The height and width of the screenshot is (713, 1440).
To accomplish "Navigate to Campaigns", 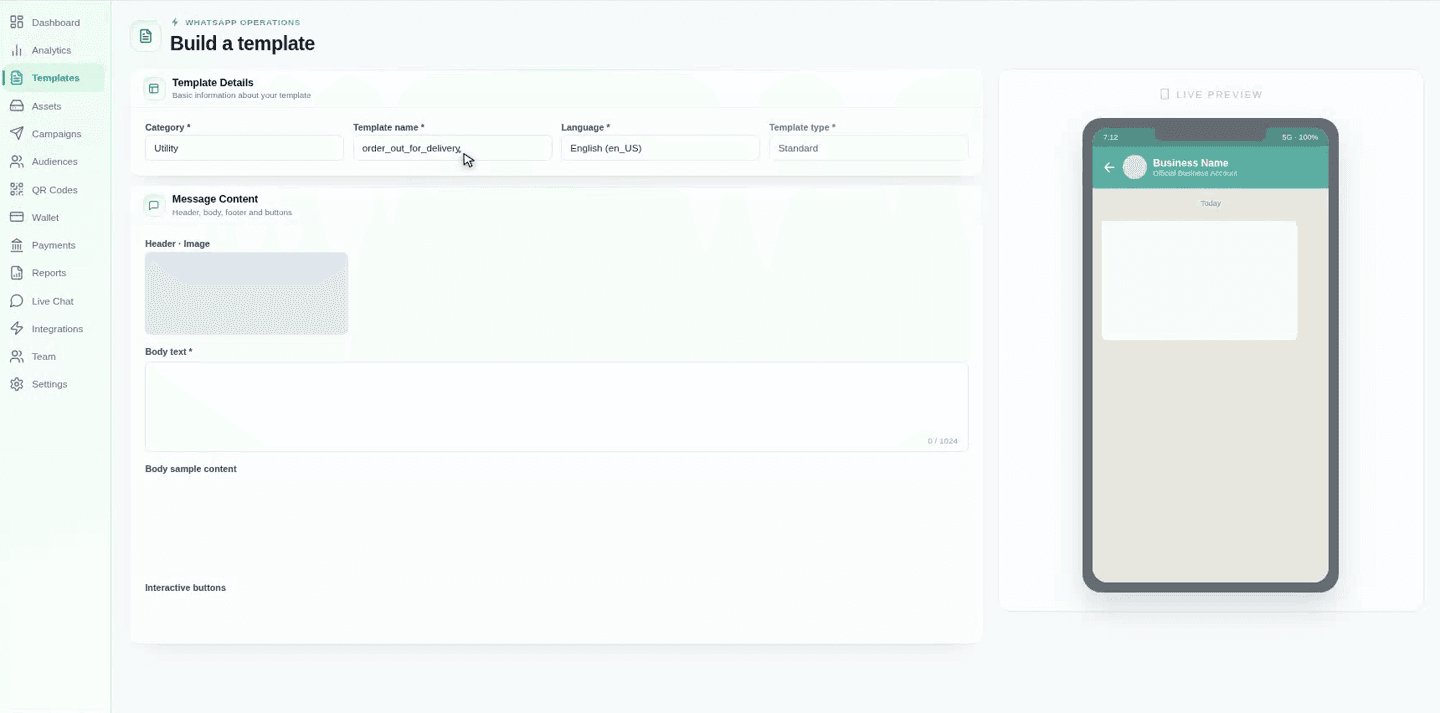I will (x=55, y=133).
